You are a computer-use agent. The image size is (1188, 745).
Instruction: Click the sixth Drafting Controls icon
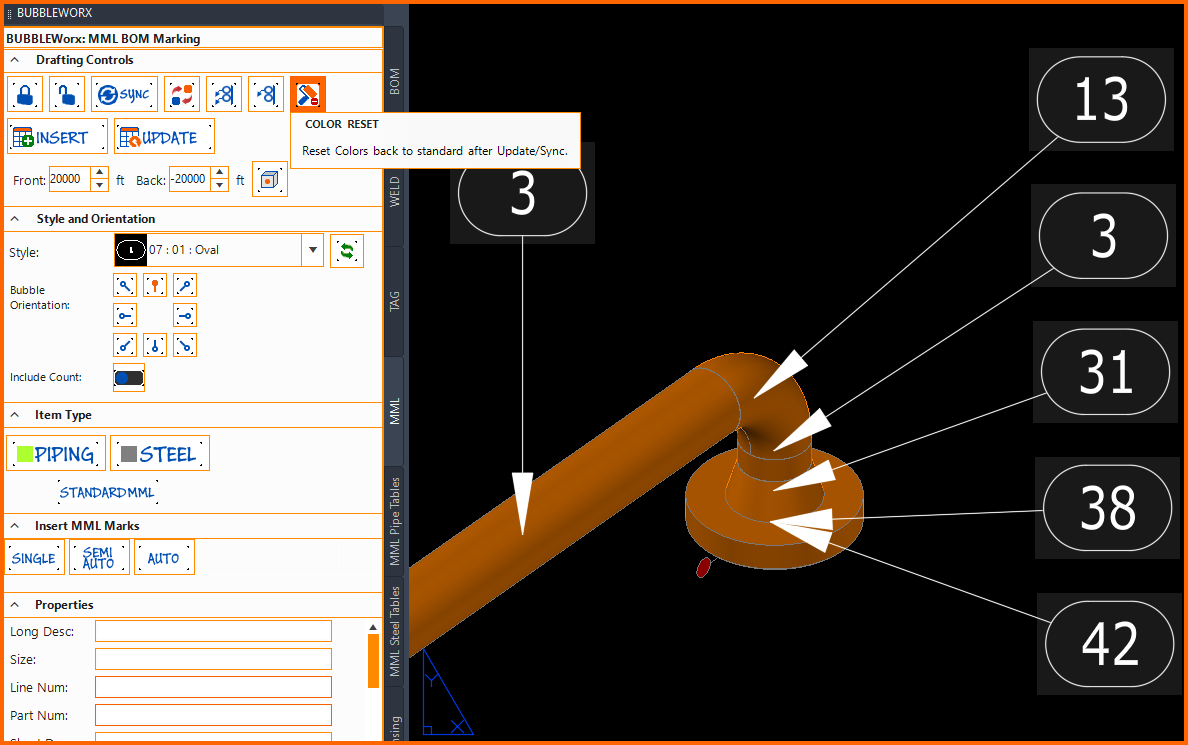tap(266, 95)
